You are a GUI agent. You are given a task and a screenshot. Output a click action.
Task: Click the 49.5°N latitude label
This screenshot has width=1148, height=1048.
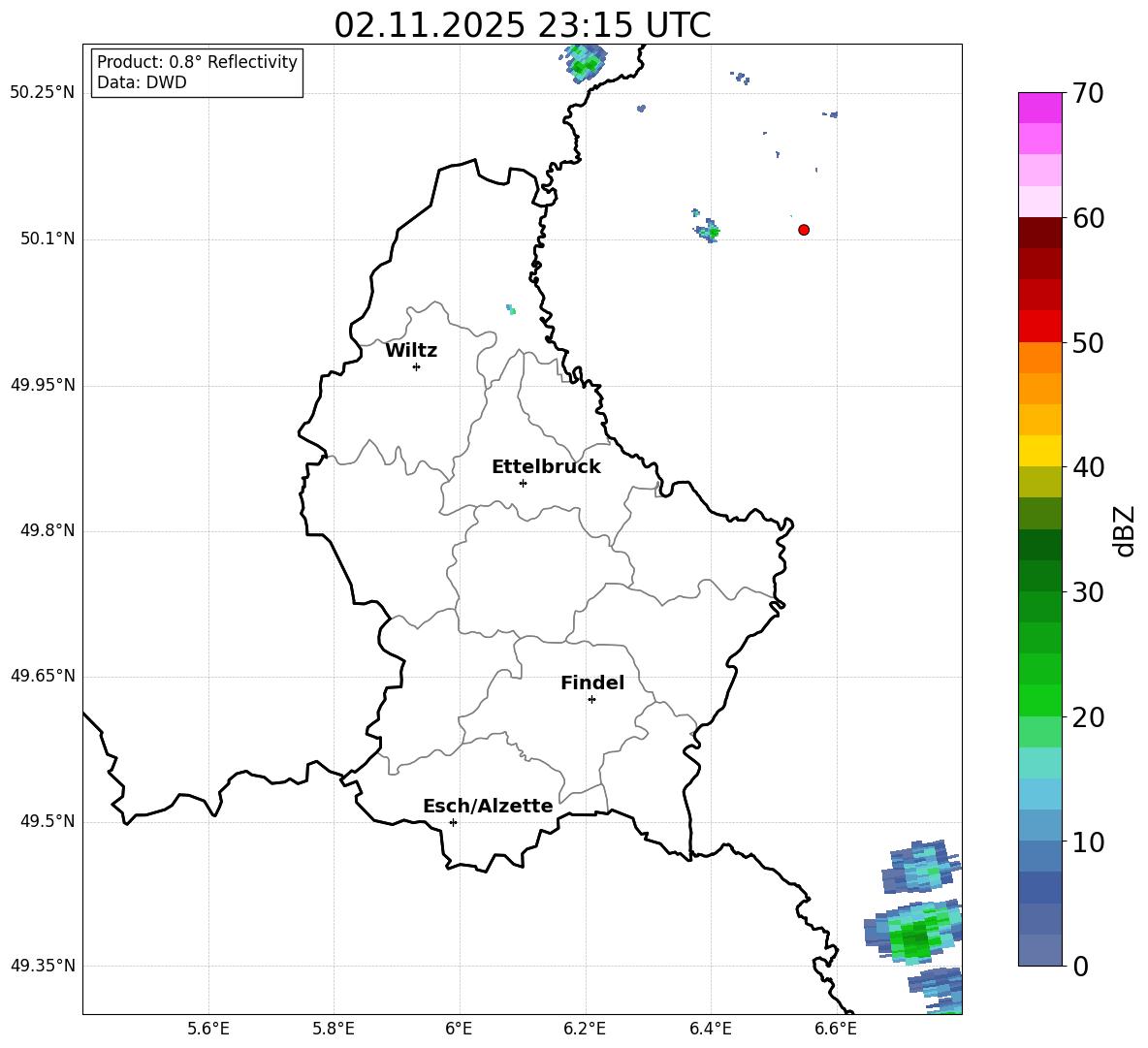(48, 821)
